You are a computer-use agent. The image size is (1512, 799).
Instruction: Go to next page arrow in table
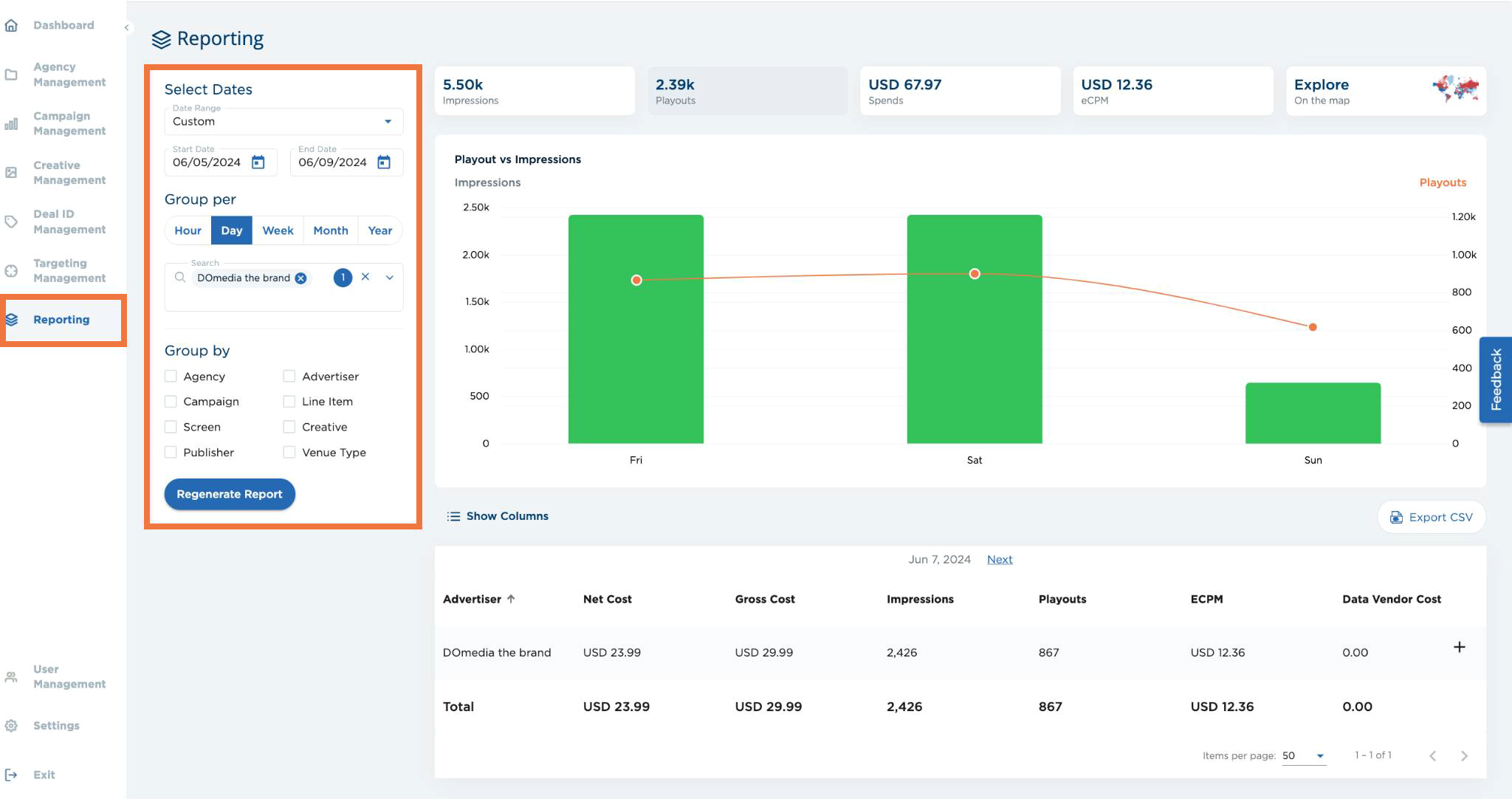(1464, 755)
